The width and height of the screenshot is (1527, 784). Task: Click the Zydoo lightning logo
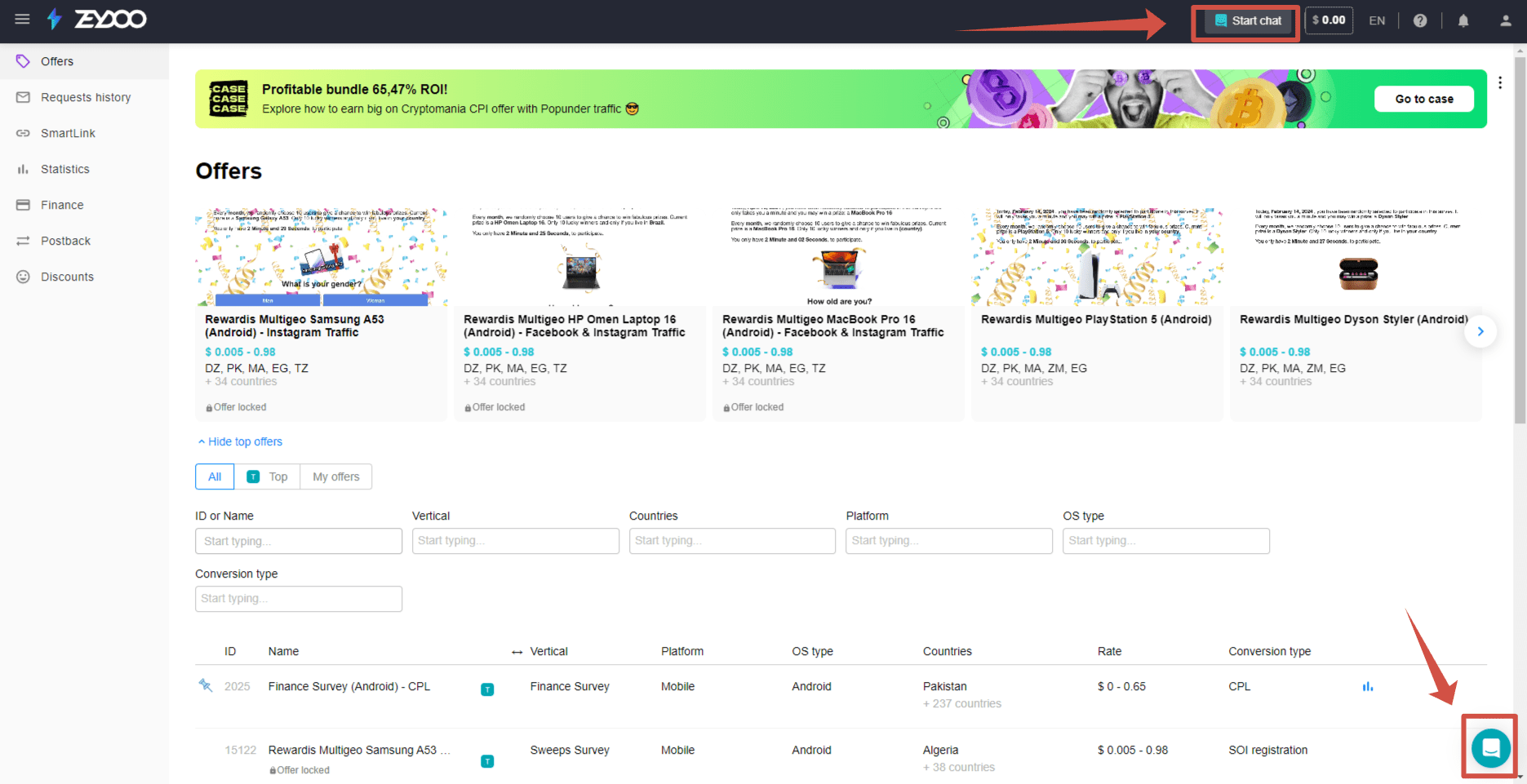tap(54, 19)
